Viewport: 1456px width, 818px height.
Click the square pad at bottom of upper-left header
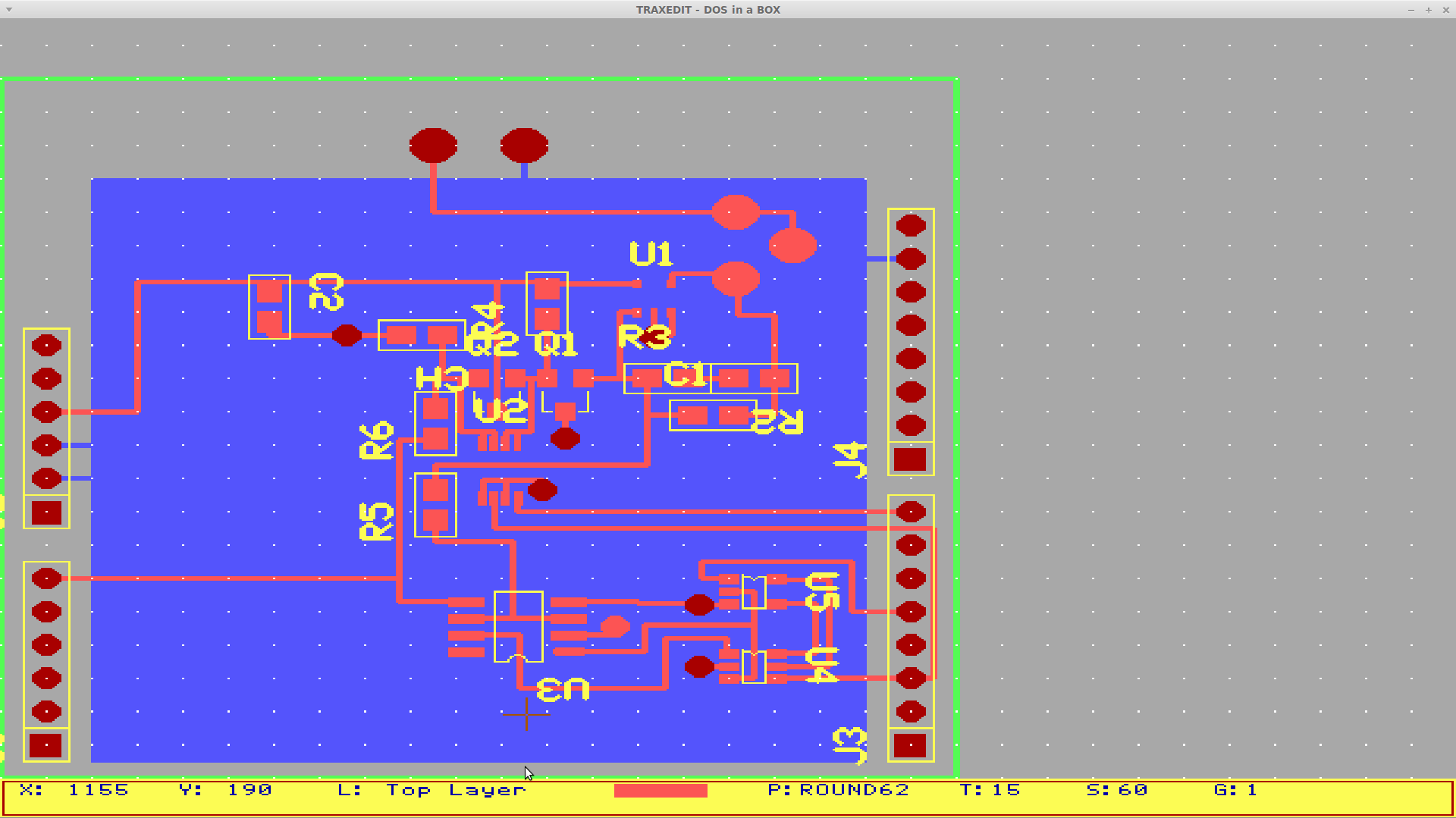46,512
